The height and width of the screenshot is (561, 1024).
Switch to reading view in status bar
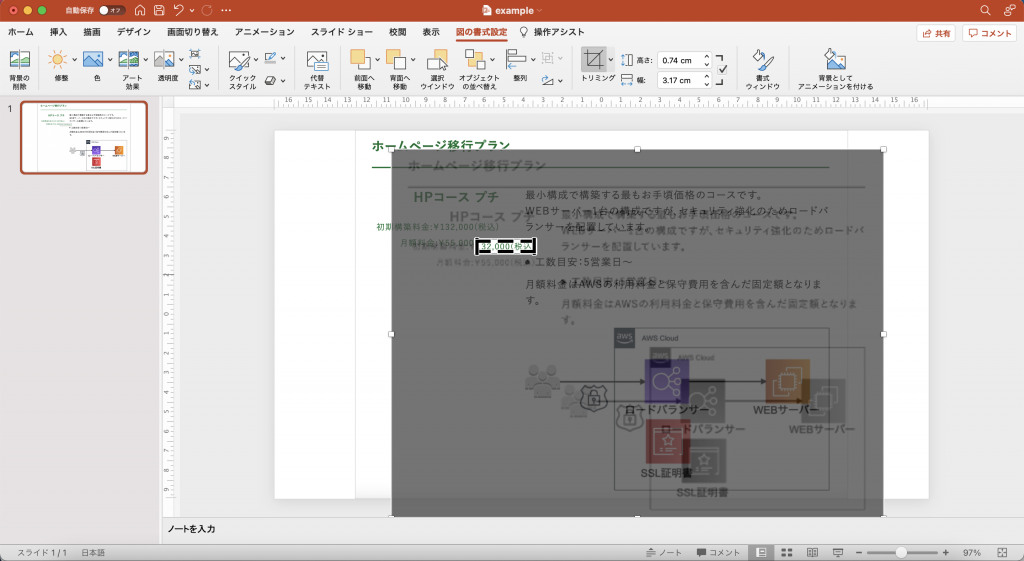click(812, 553)
